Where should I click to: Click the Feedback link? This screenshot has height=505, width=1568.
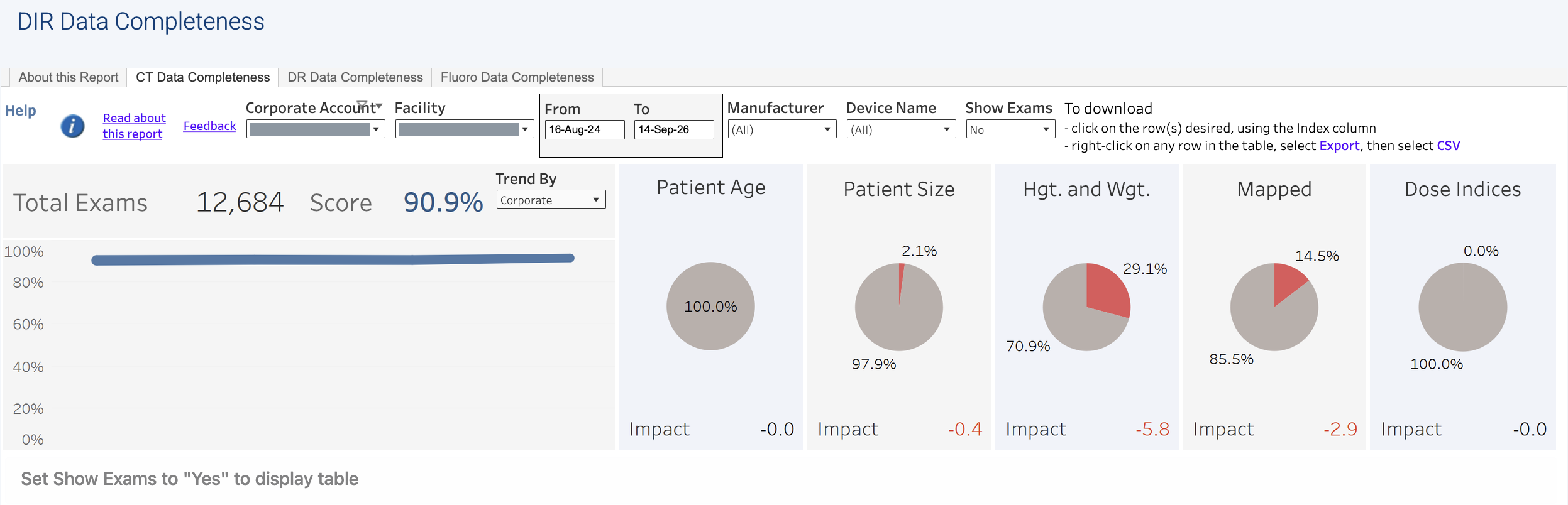point(209,126)
